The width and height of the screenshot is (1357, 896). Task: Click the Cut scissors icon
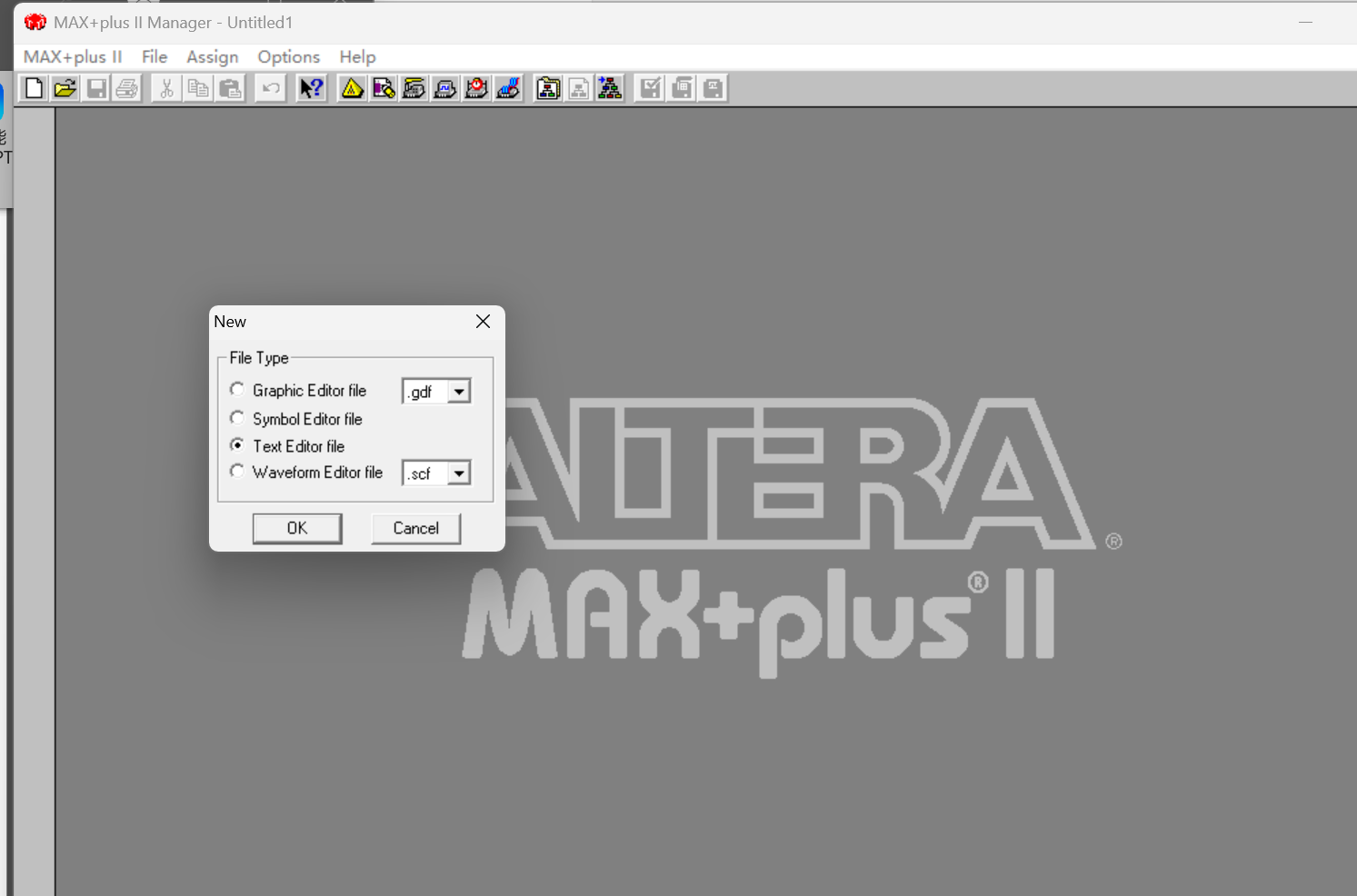tap(166, 88)
